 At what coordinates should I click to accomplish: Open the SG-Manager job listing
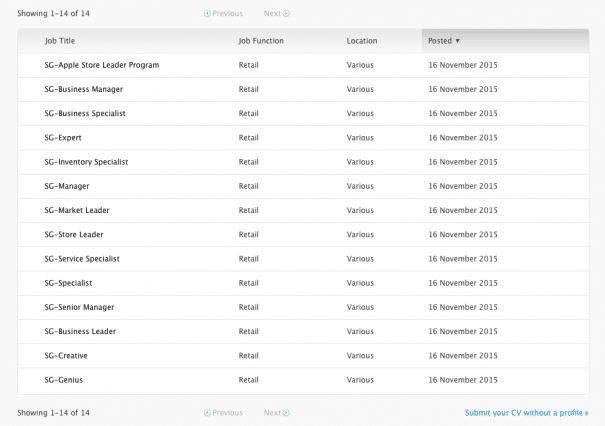pyautogui.click(x=67, y=186)
